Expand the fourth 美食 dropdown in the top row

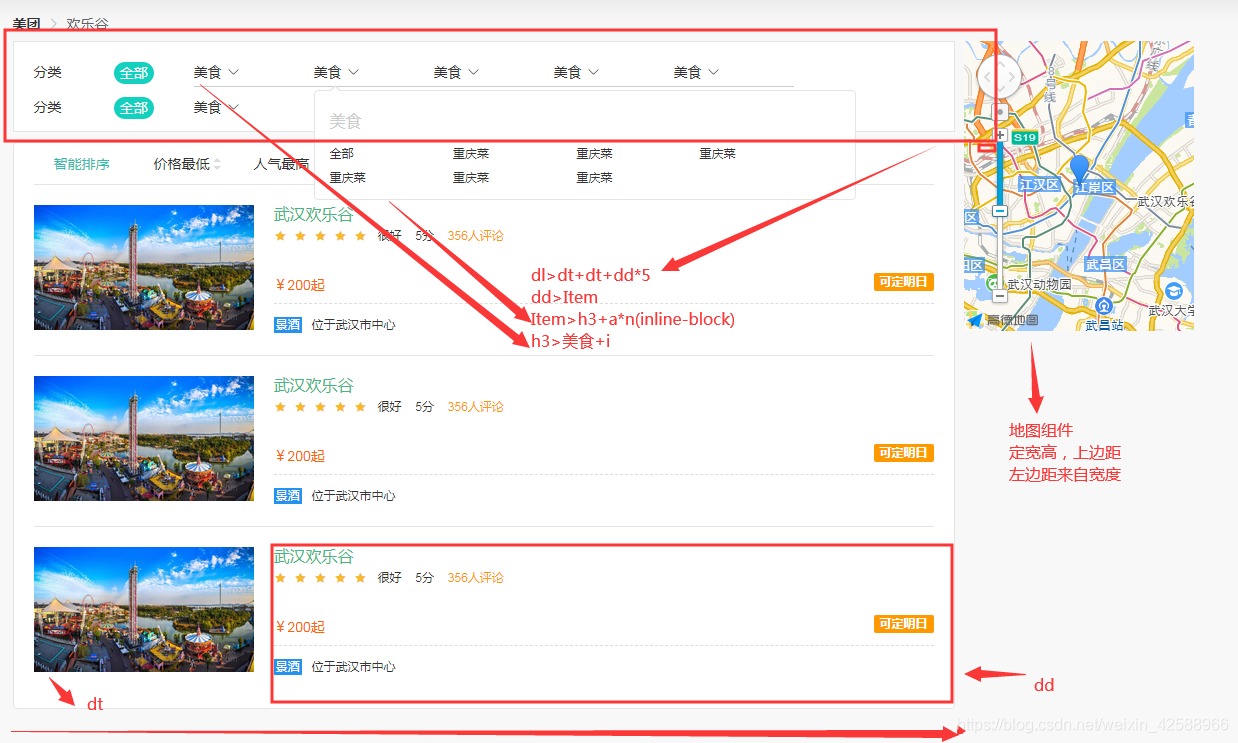click(577, 72)
